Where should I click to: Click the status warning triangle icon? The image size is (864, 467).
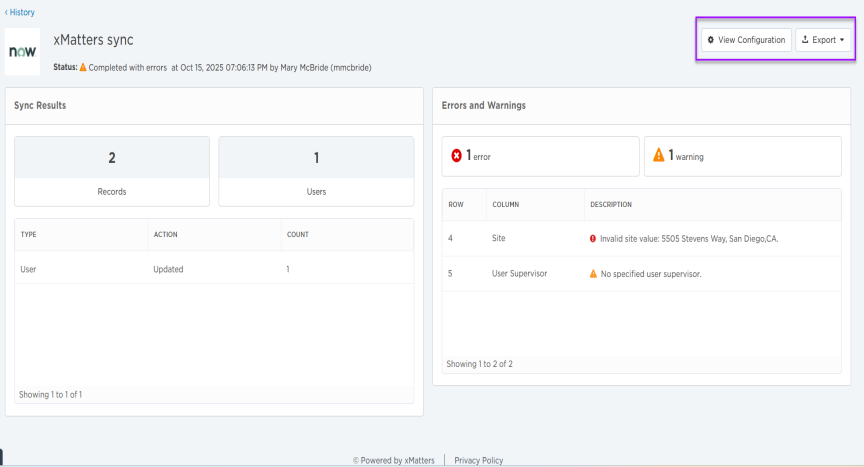83,67
